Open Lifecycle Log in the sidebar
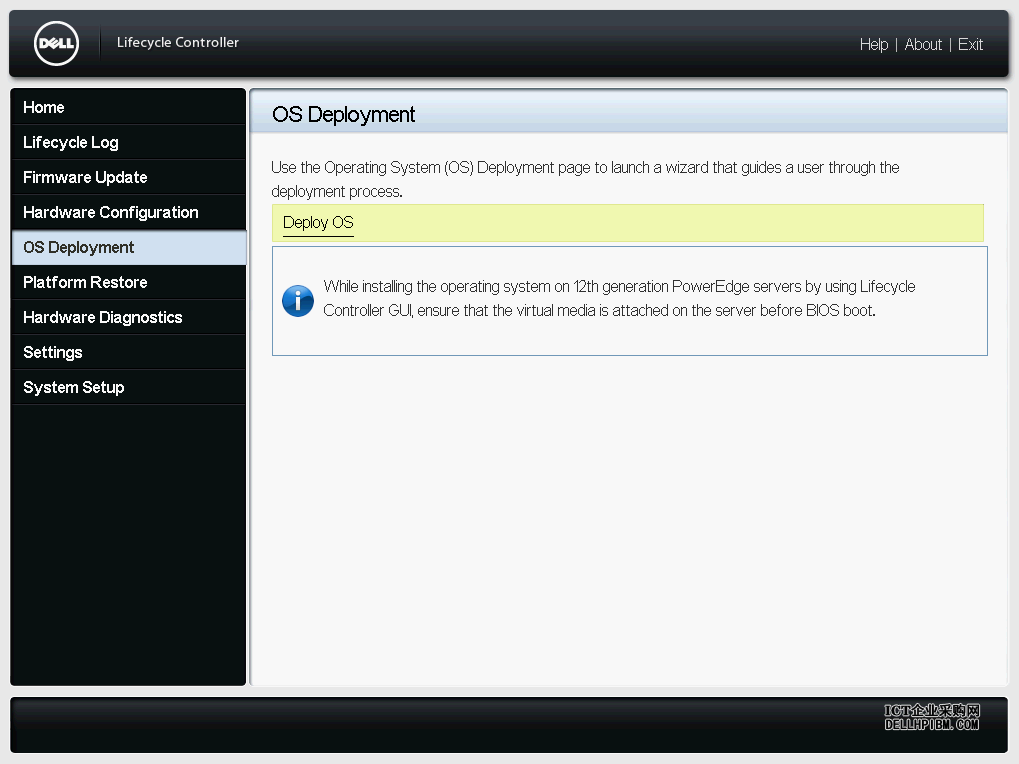 click(128, 142)
